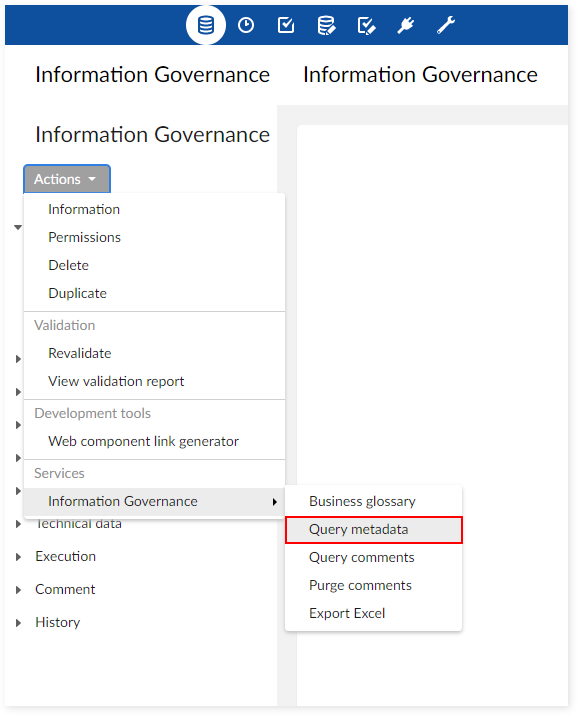
Task: Open the checkmark clipboard icon in top bar
Action: (x=286, y=25)
